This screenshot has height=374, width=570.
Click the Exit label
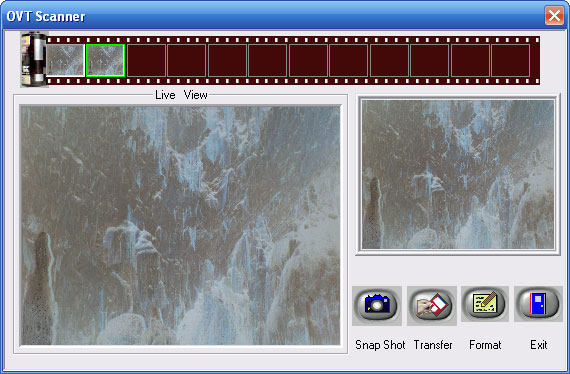coord(538,345)
